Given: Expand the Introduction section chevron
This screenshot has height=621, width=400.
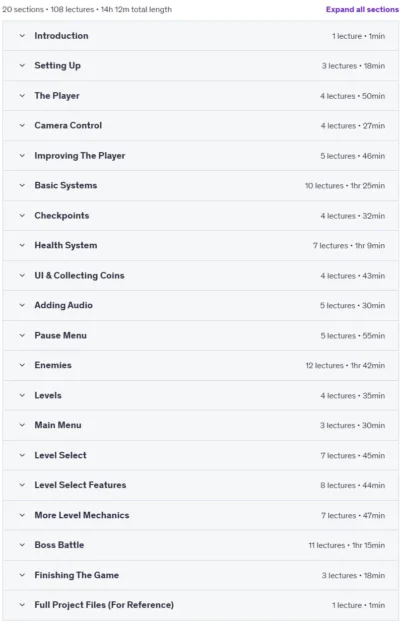Looking at the screenshot, I should tap(22, 36).
